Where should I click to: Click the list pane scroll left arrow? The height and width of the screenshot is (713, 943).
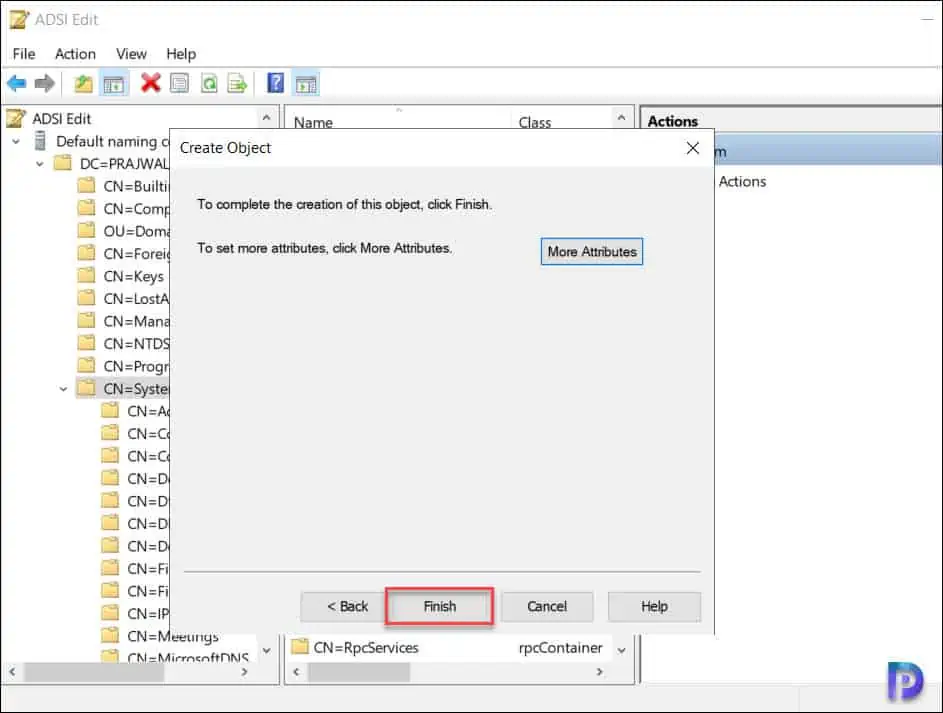coord(296,672)
